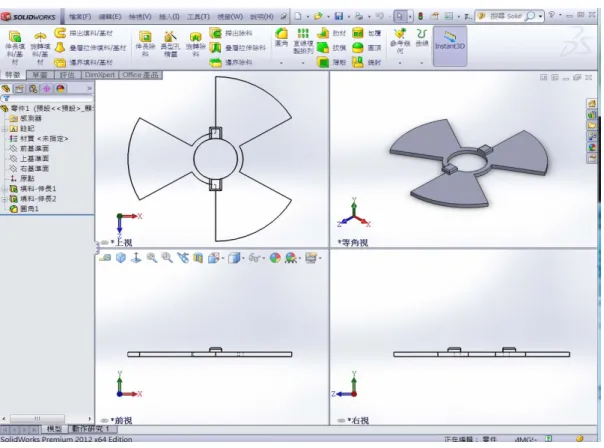604x448 pixels.
Task: Click the Lofted Cut (疊層拉伸除料) tool
Action: [x=238, y=48]
